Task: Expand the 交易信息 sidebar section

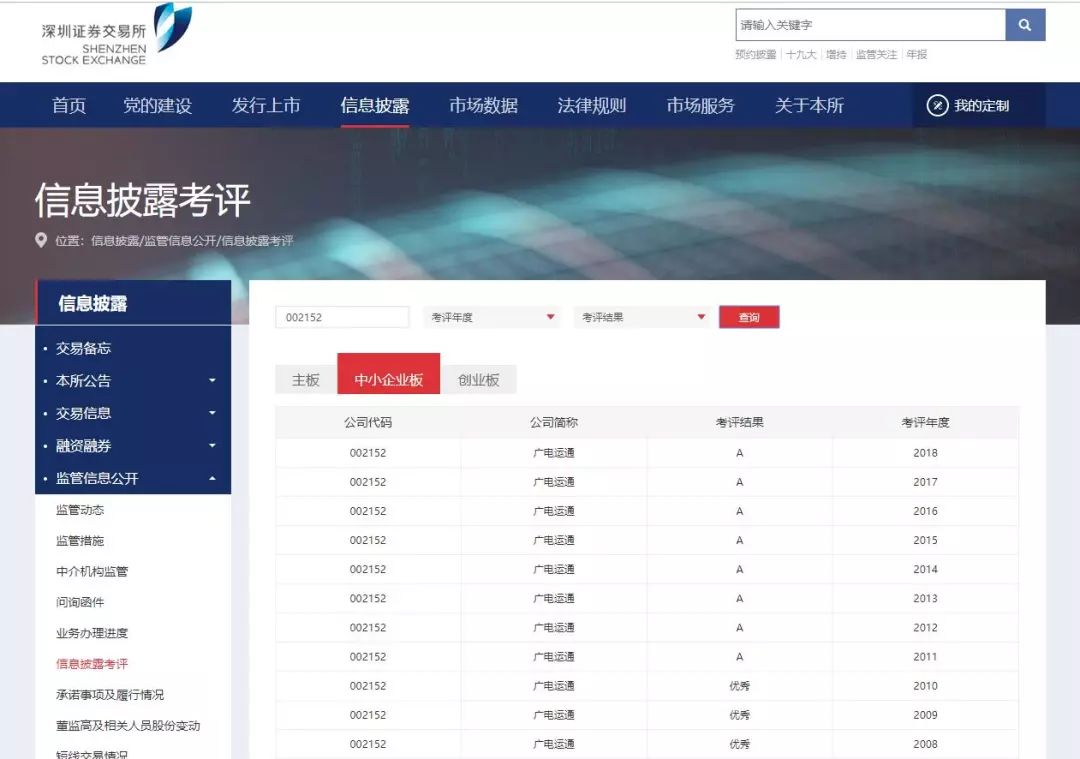Action: (x=212, y=413)
